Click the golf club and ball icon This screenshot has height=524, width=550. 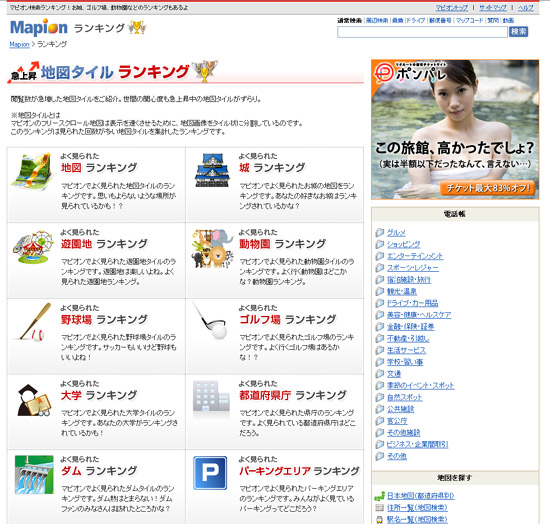(211, 321)
